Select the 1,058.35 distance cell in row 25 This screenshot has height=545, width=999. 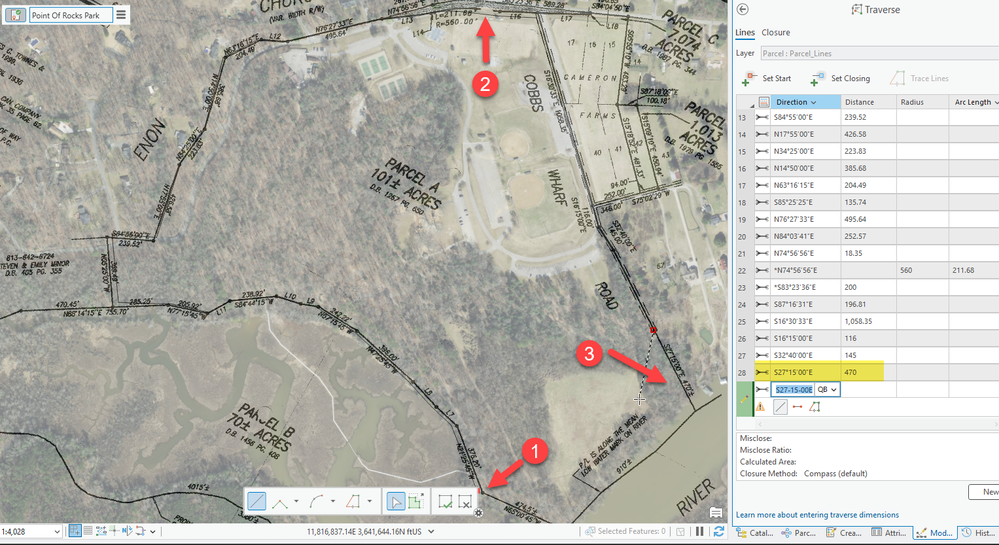pos(868,321)
